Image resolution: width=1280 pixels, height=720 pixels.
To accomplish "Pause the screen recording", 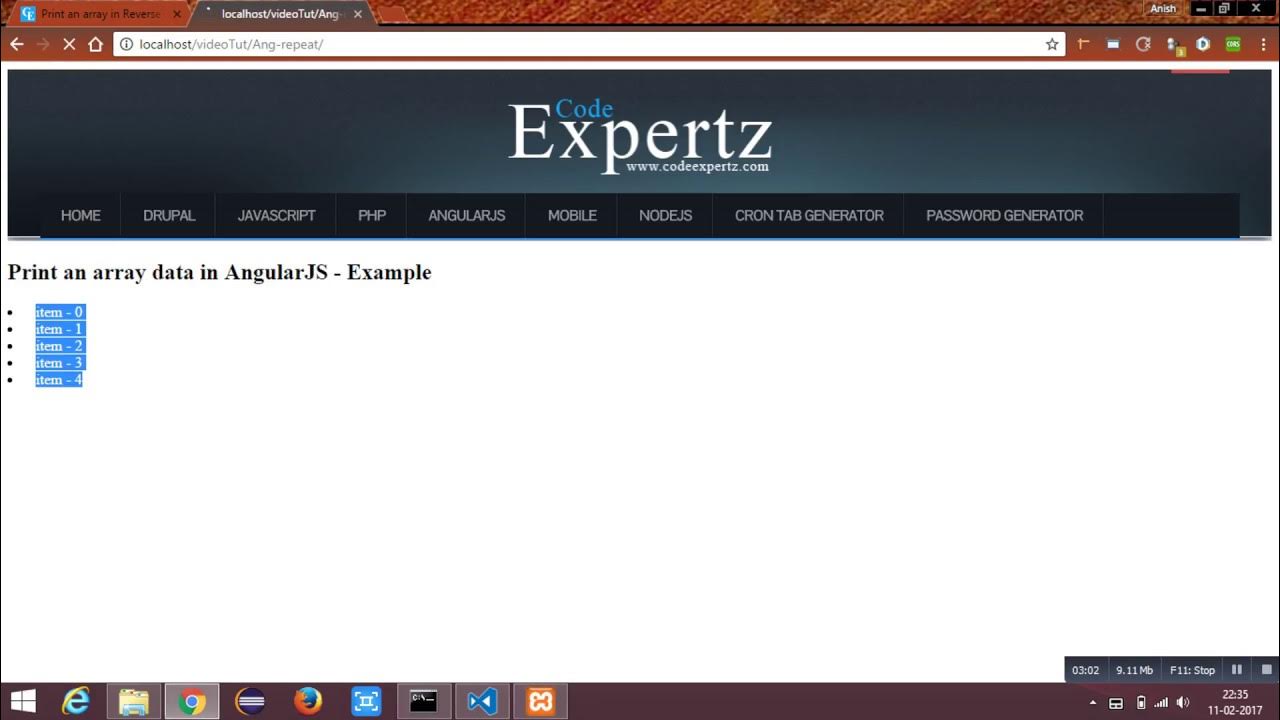I will point(1237,670).
